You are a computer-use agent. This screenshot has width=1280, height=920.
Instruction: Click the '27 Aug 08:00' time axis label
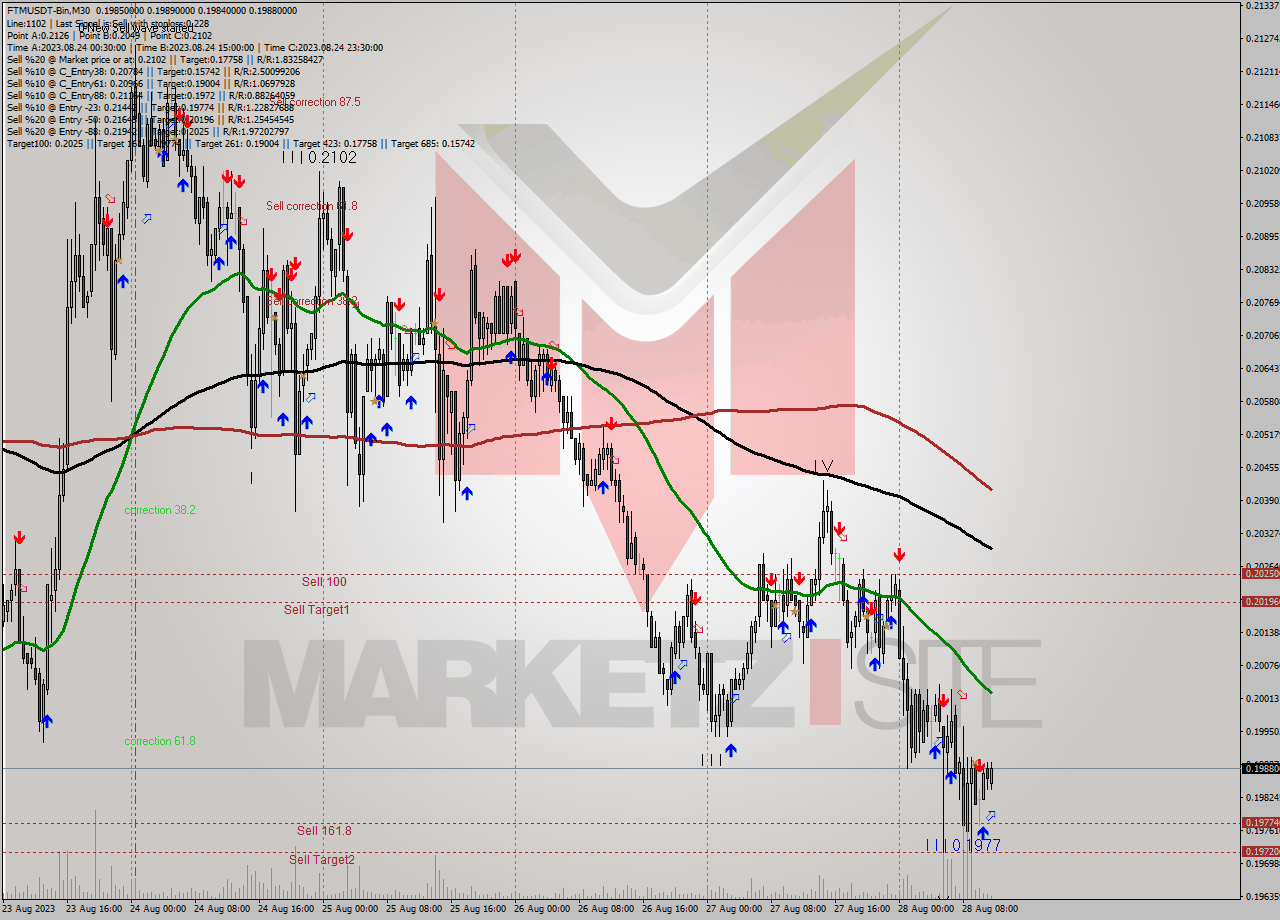(798, 909)
